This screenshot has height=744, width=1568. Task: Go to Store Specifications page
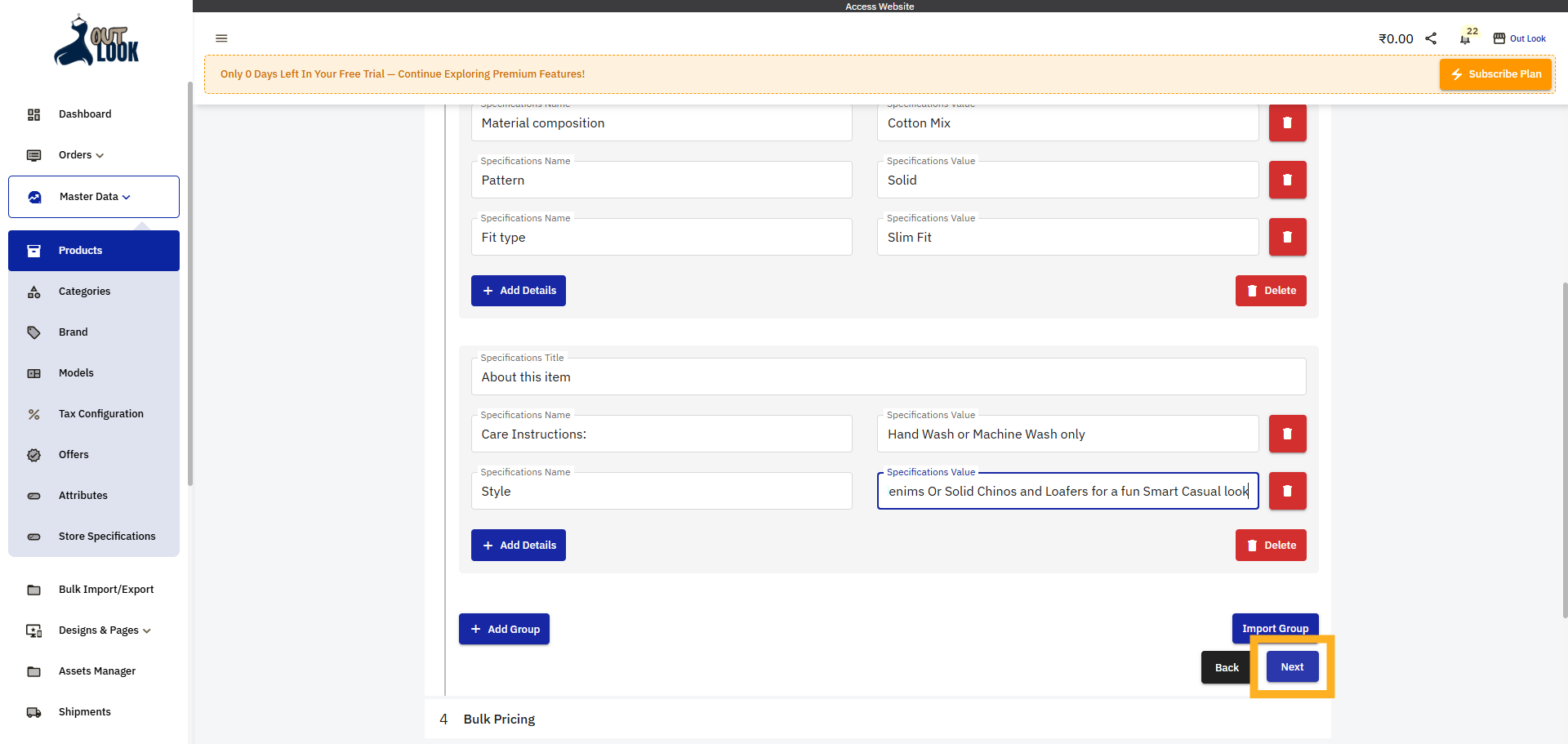(x=106, y=537)
